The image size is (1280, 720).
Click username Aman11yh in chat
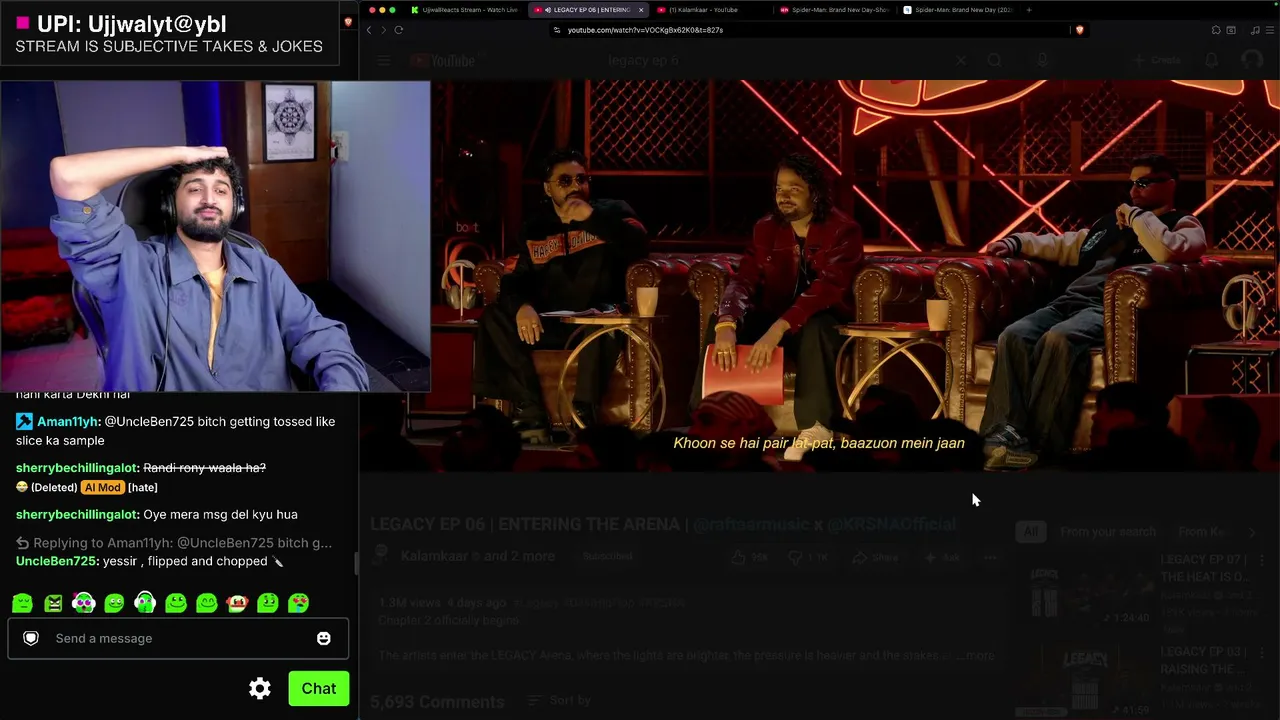click(x=67, y=422)
